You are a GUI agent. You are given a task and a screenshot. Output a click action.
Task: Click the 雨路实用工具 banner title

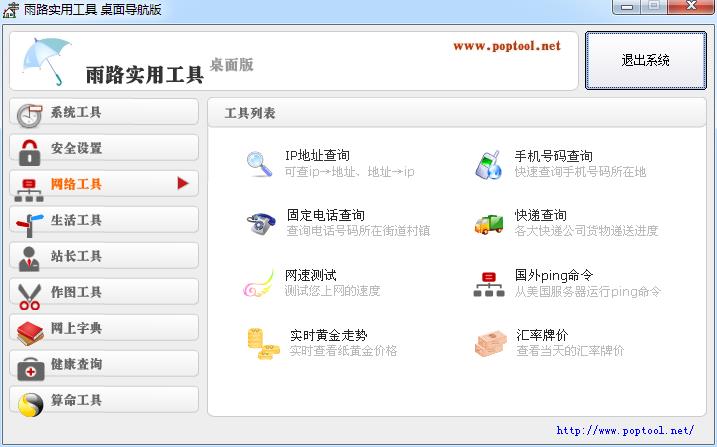tap(144, 74)
